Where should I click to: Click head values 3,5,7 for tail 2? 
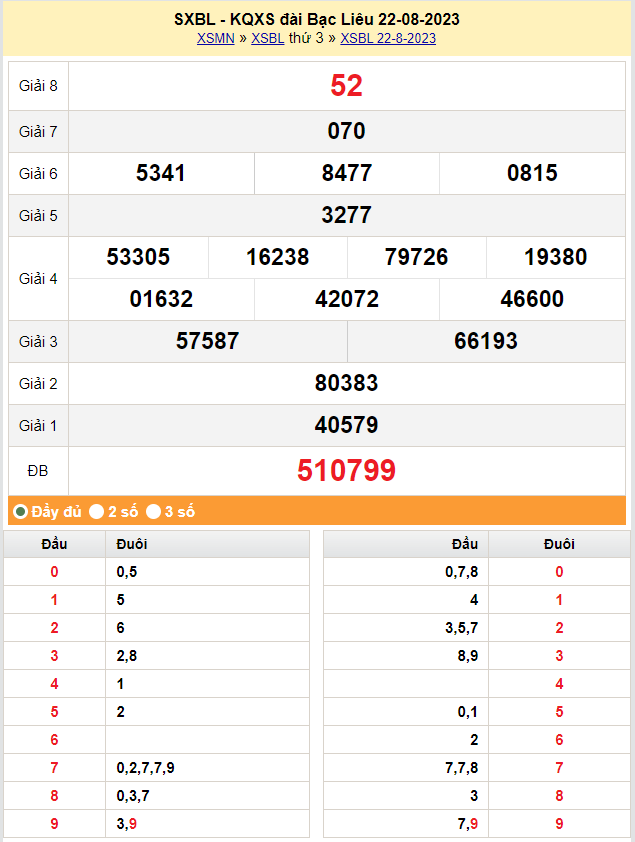[462, 628]
